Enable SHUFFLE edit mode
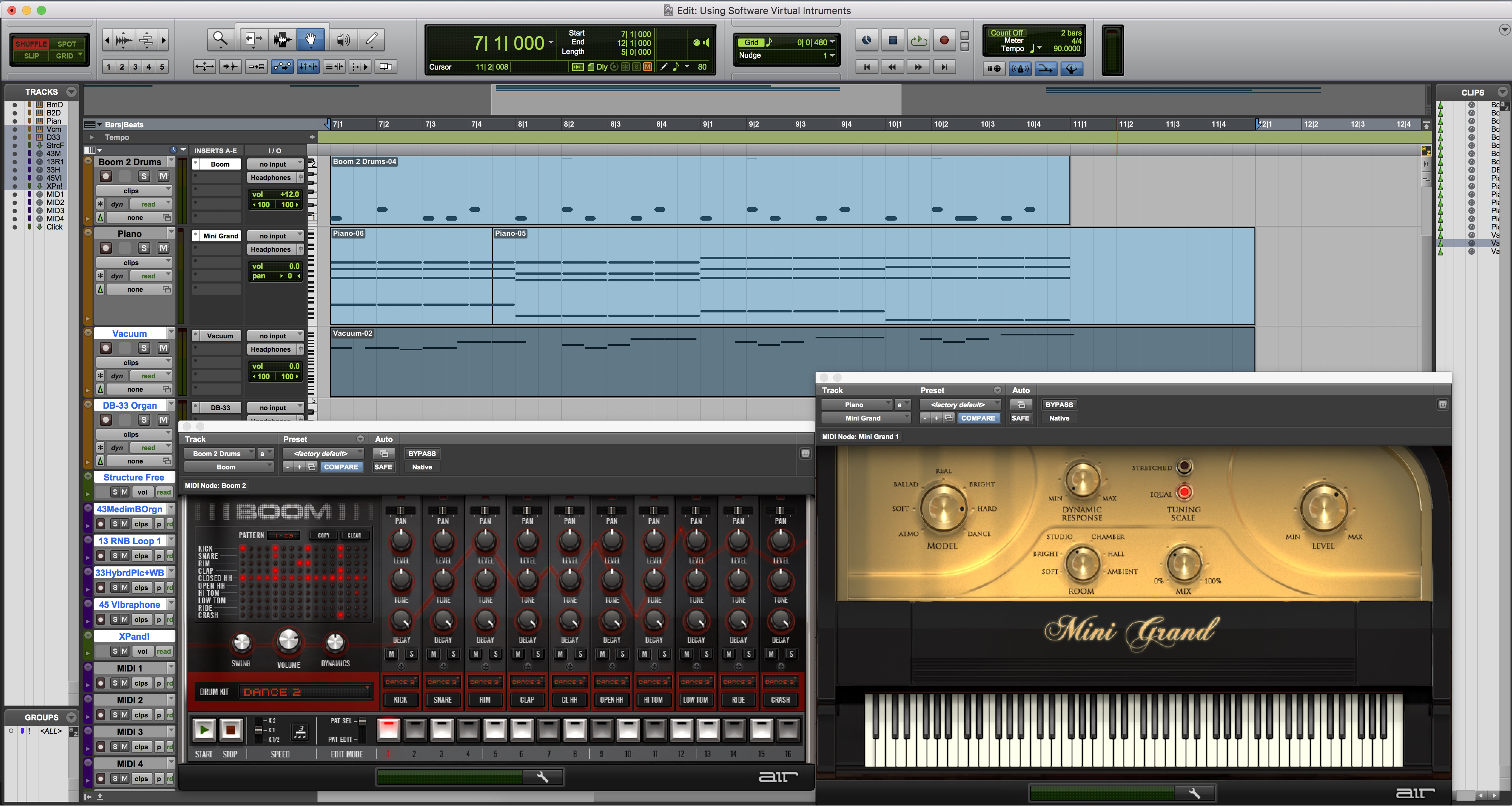The height and width of the screenshot is (807, 1512). 30,44
